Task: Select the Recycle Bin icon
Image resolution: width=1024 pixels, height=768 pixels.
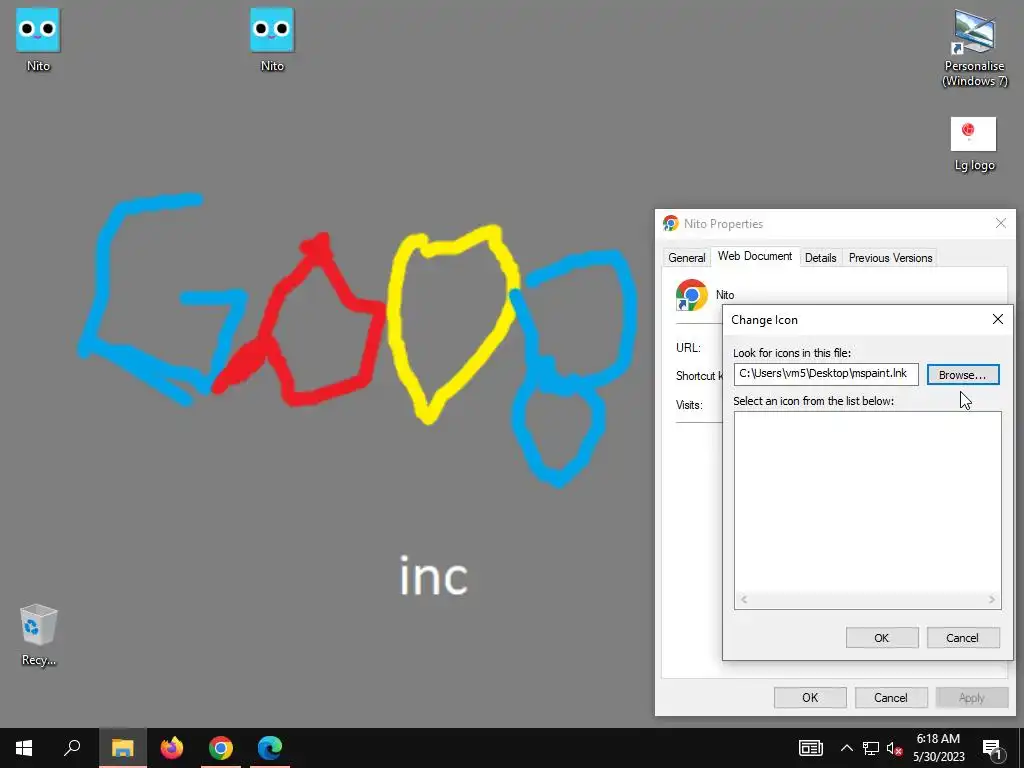Action: 39,635
